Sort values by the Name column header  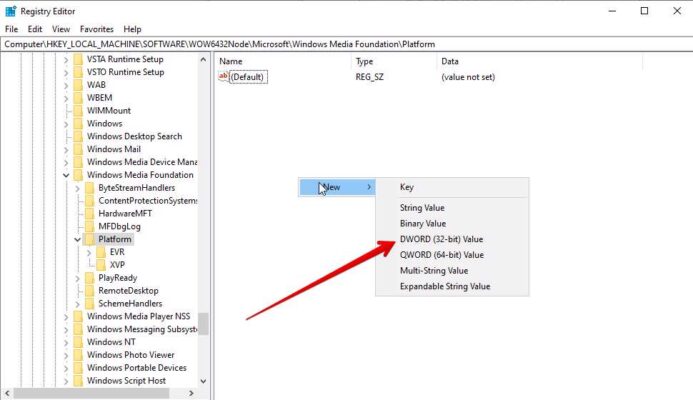(x=280, y=61)
